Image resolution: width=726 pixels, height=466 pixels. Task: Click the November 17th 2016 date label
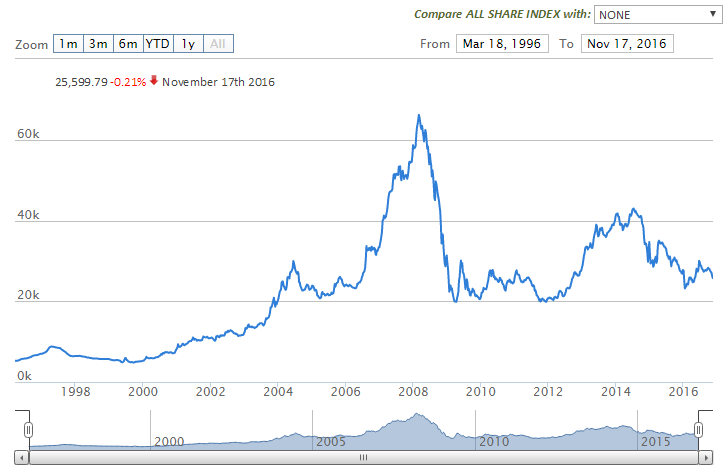coord(218,82)
